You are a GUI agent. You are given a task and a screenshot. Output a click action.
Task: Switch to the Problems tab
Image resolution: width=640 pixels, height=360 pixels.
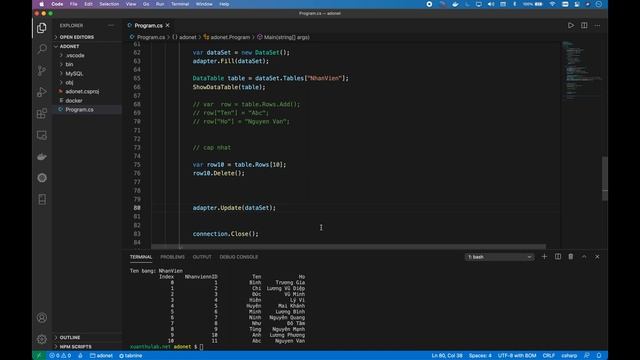point(172,257)
